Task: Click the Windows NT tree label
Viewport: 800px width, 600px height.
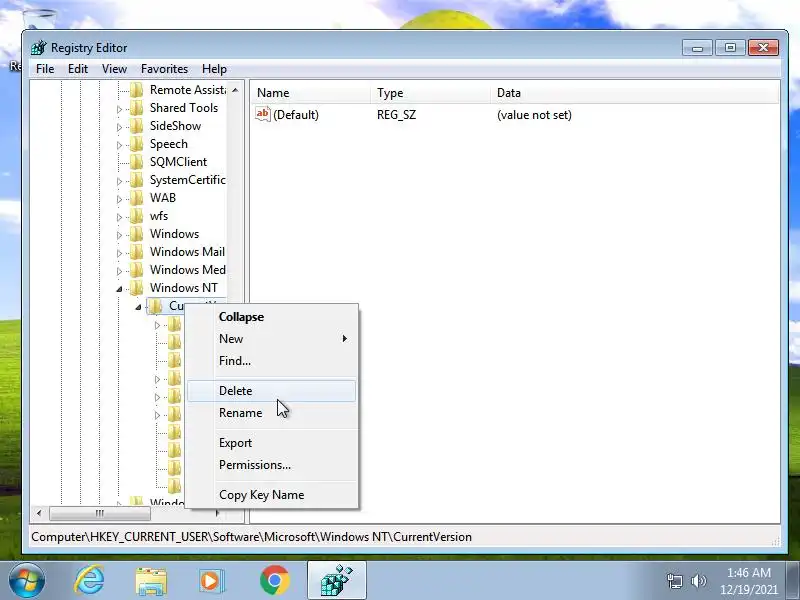Action: pyautogui.click(x=184, y=288)
